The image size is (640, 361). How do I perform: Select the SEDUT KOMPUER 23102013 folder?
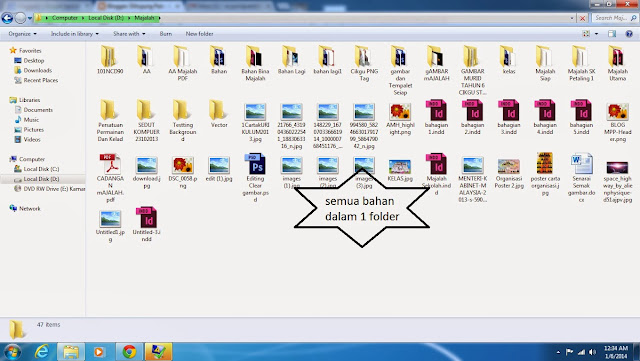coord(146,120)
